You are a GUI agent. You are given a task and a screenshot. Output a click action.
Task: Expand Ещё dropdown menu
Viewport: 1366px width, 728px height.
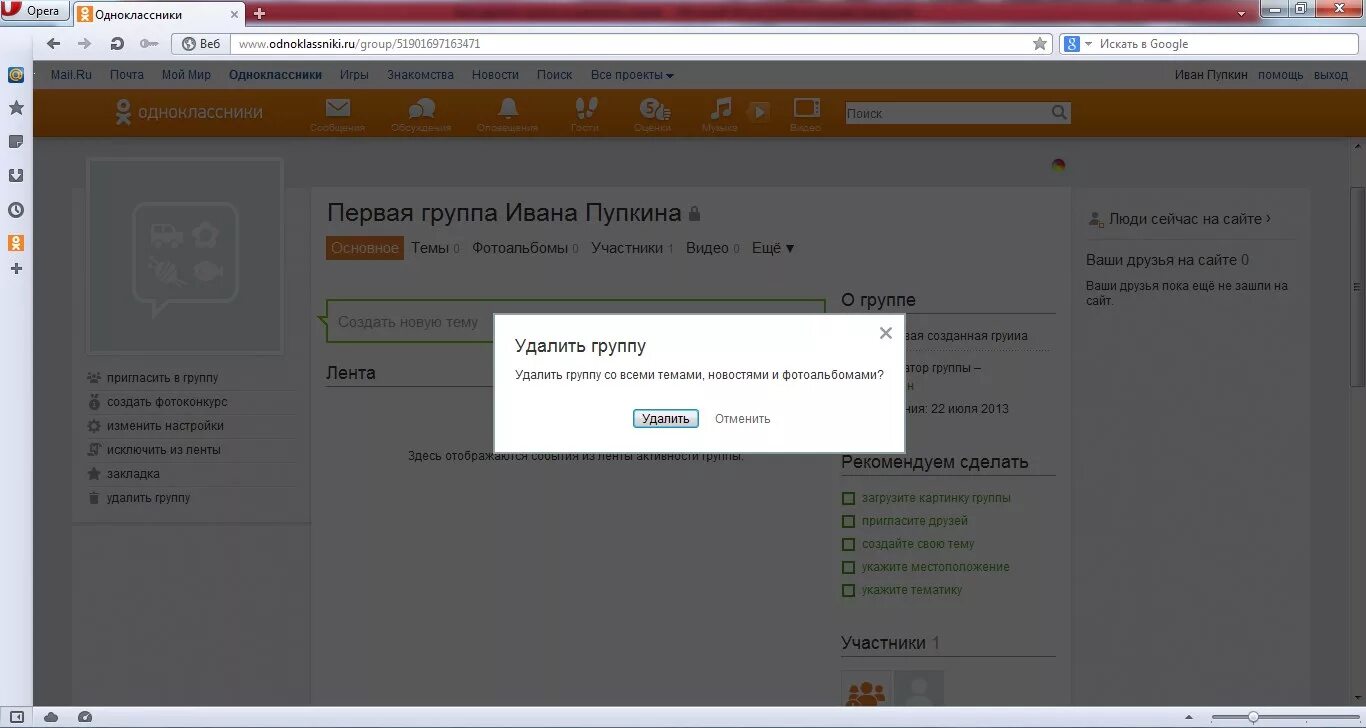click(x=773, y=248)
